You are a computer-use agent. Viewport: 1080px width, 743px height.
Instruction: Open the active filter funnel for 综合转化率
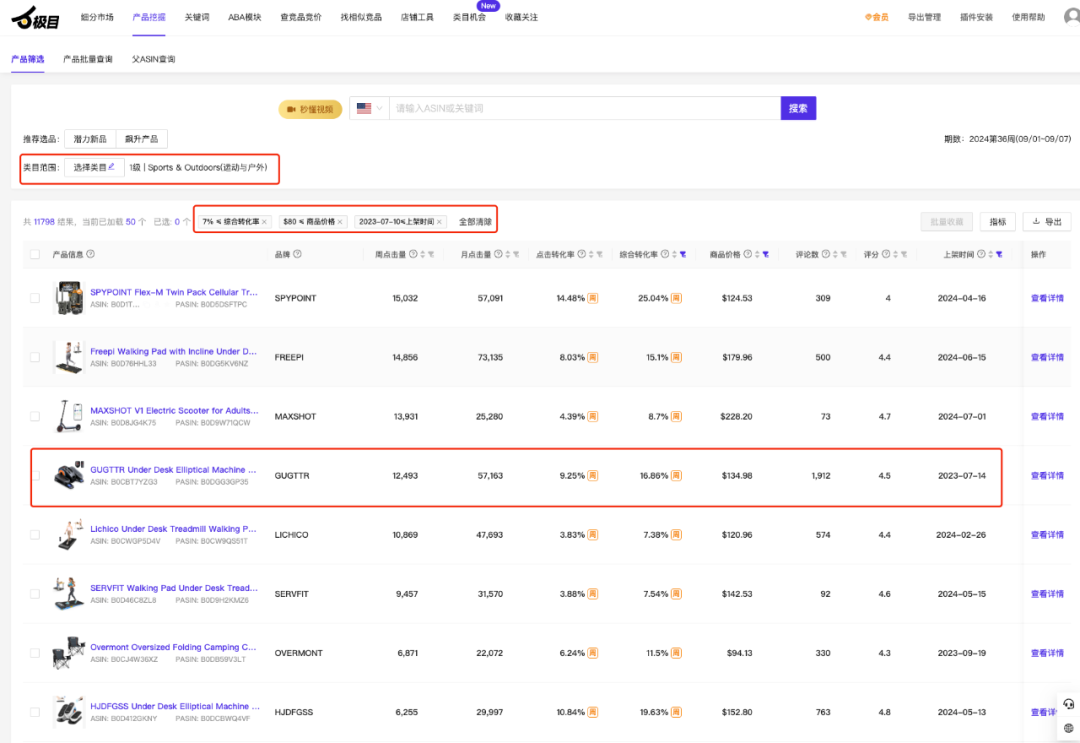click(683, 254)
